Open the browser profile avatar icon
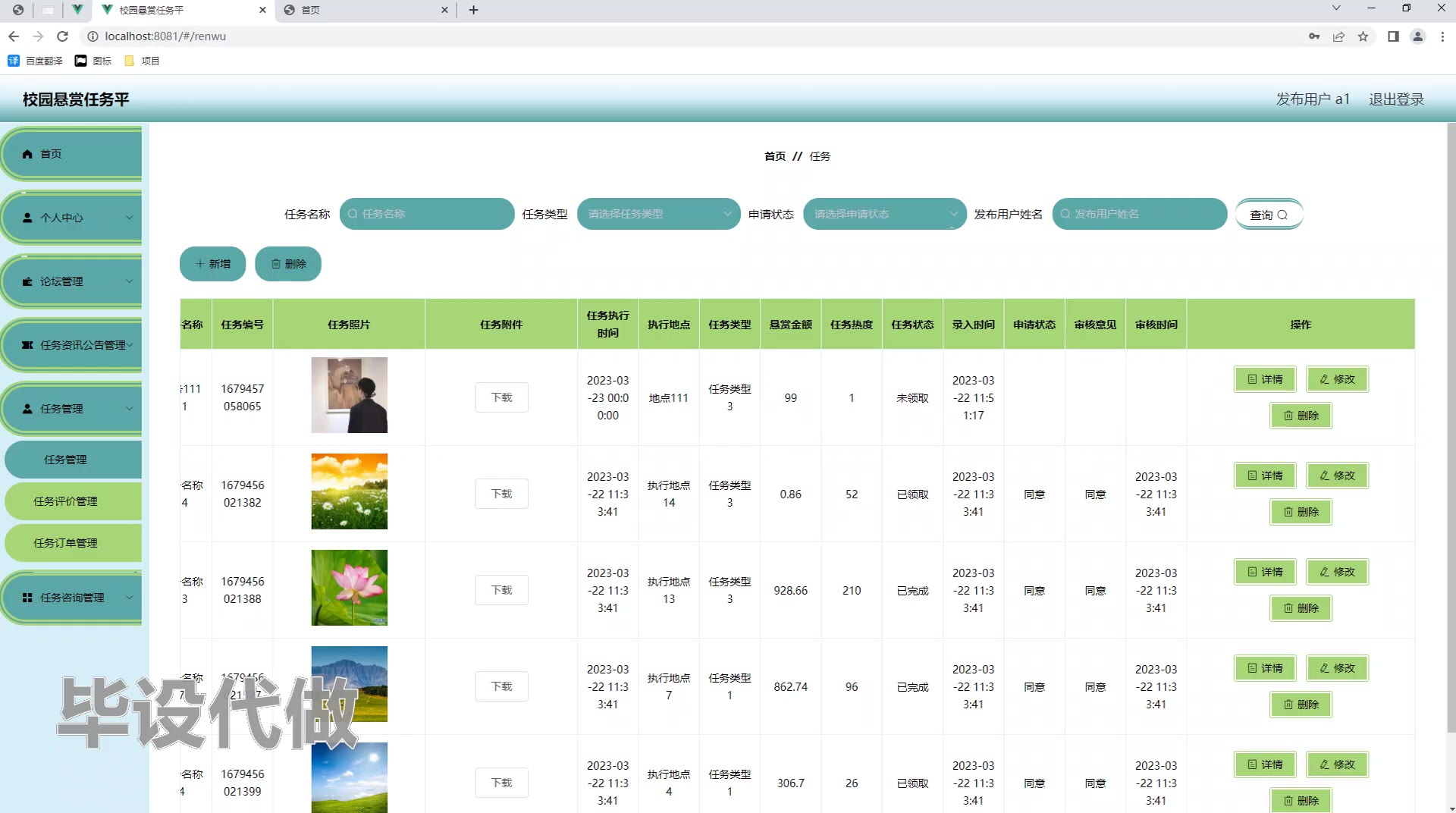 (1417, 36)
